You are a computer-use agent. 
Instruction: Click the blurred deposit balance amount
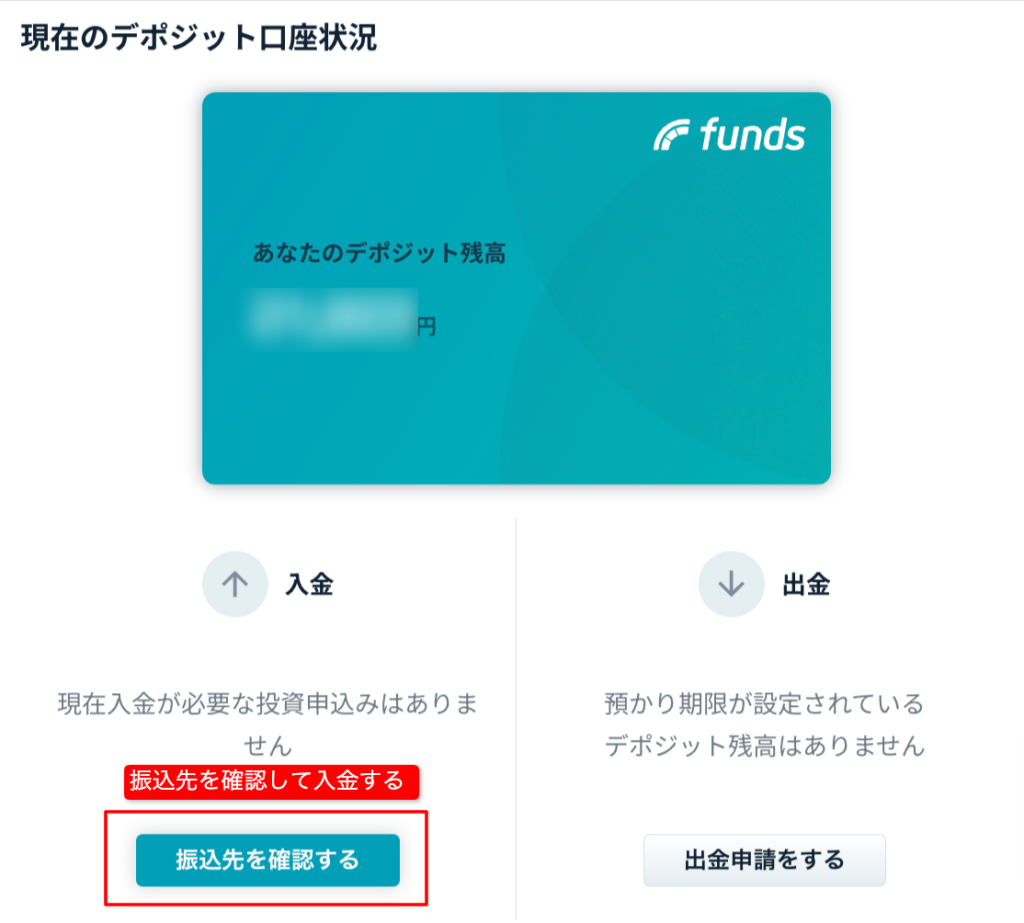point(333,318)
